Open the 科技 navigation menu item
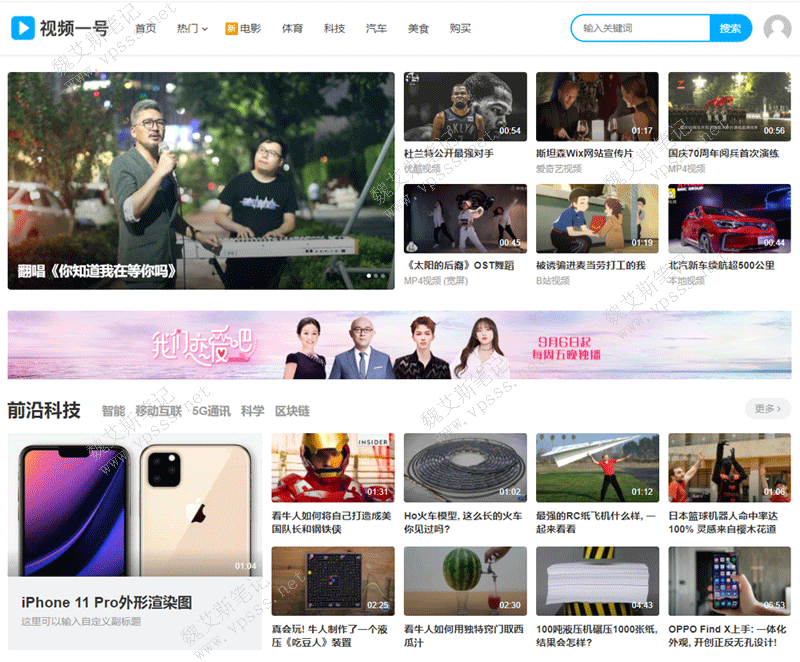 coord(334,29)
